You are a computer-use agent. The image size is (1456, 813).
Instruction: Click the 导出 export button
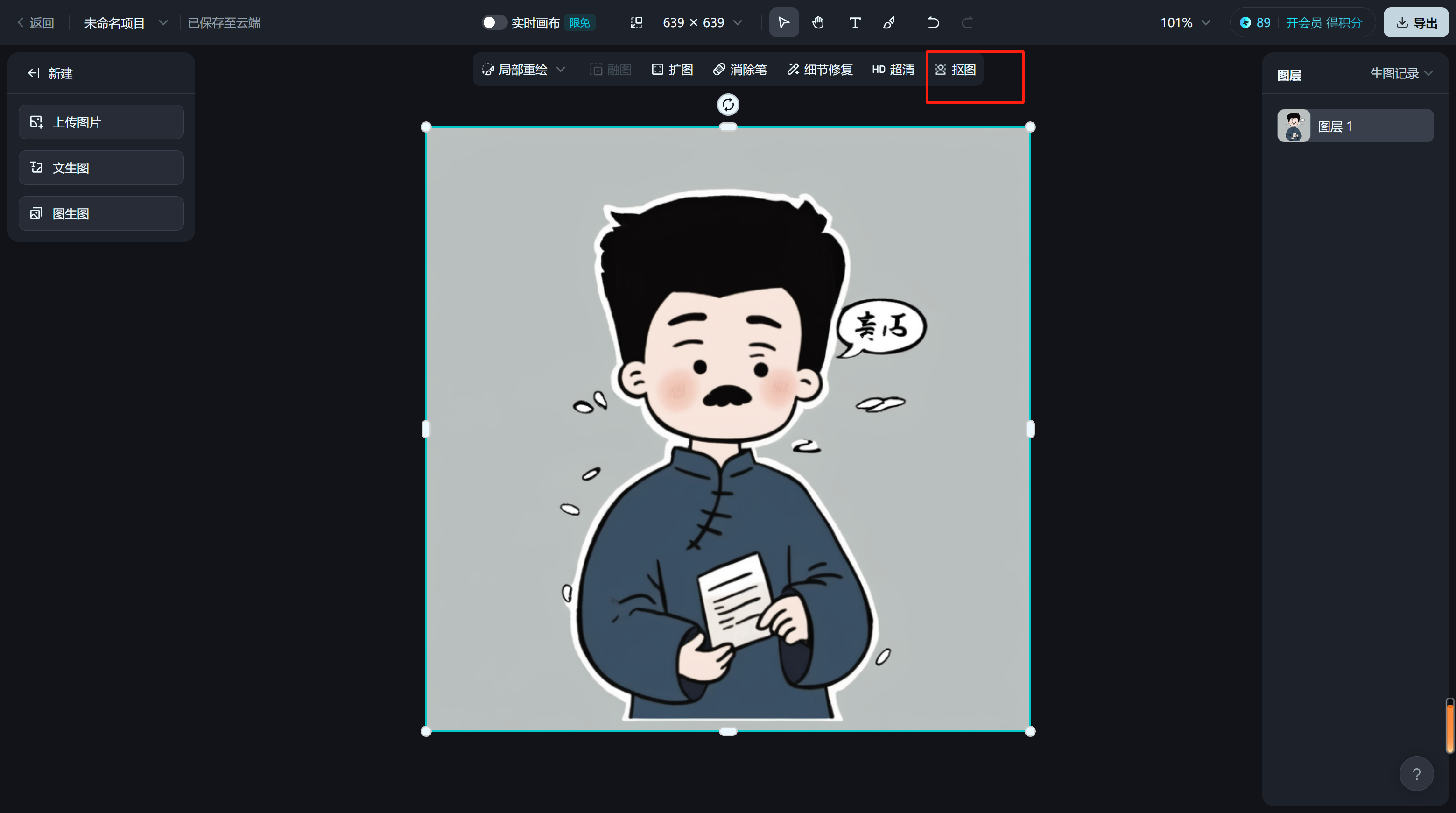(1415, 22)
